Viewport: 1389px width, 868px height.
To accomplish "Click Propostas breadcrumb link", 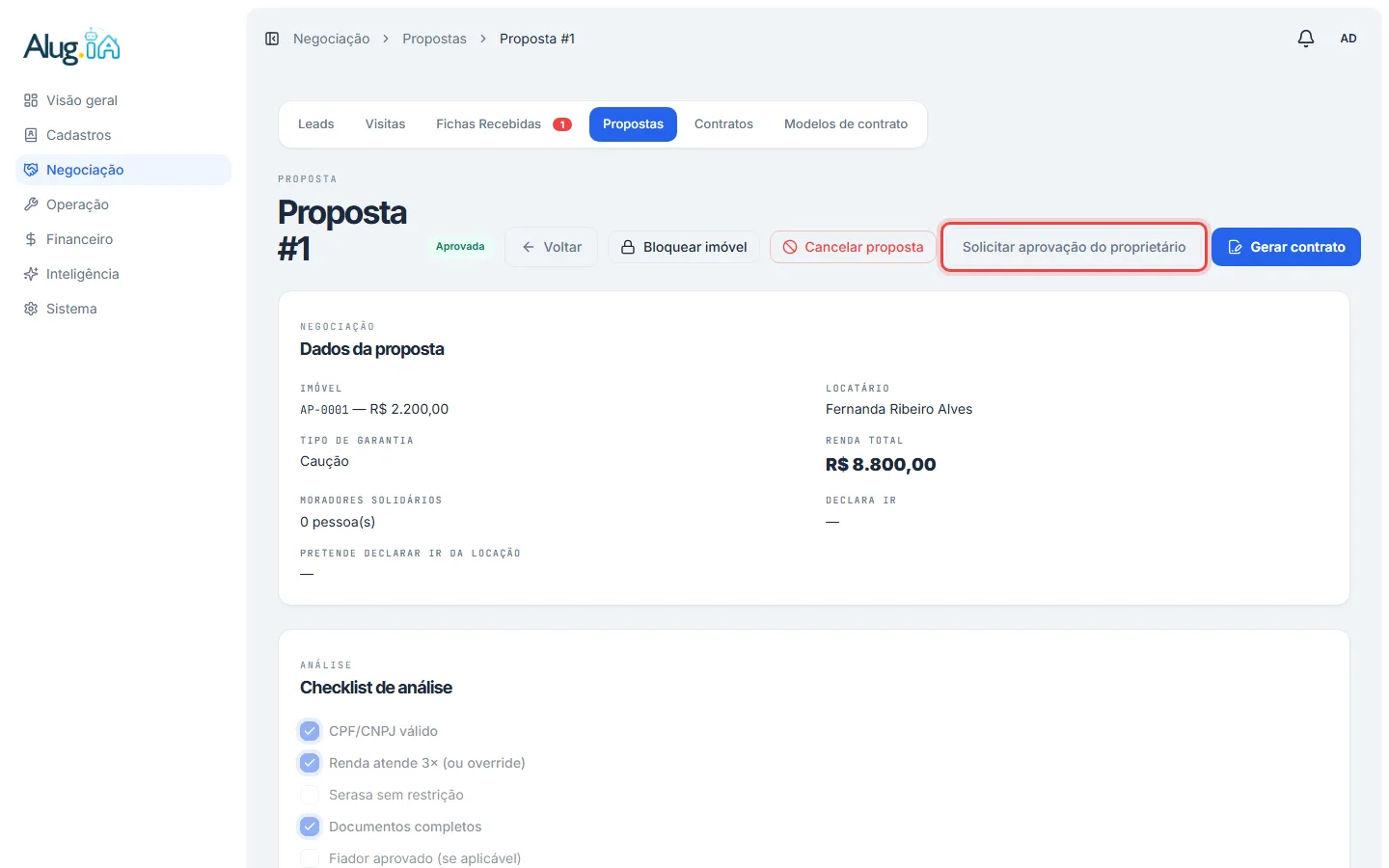I will tap(434, 39).
